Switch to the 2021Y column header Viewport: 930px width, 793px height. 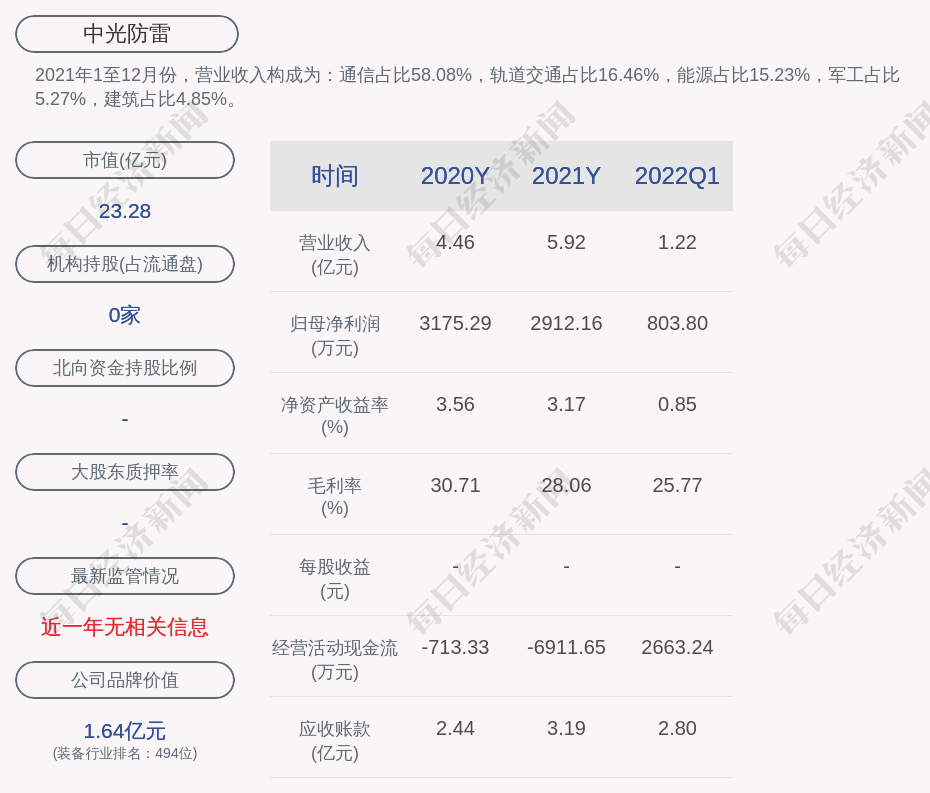[566, 176]
